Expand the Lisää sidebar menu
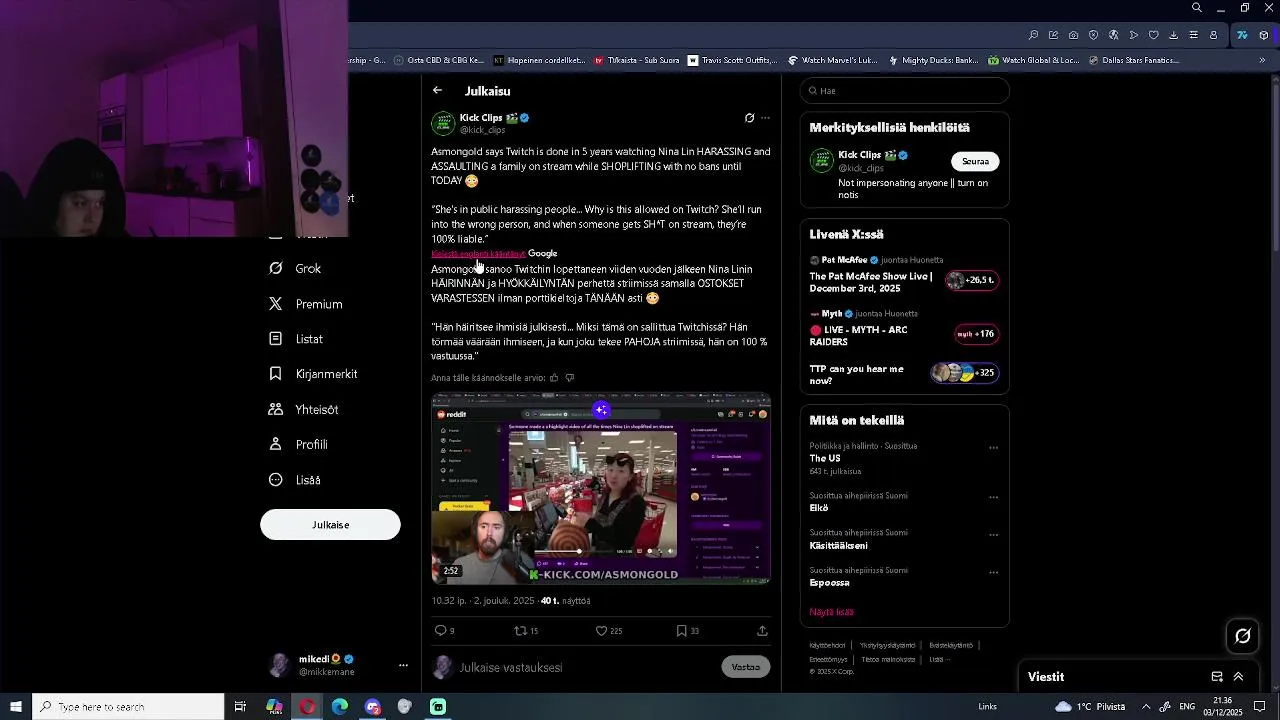 coord(295,480)
